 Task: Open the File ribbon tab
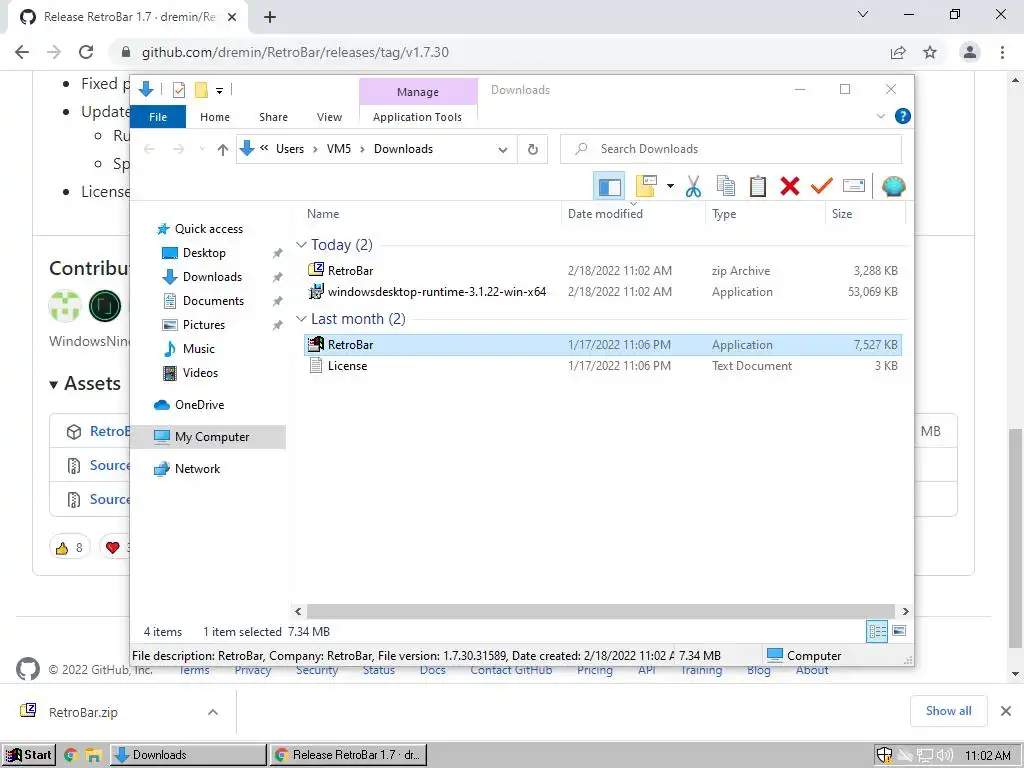click(x=158, y=117)
